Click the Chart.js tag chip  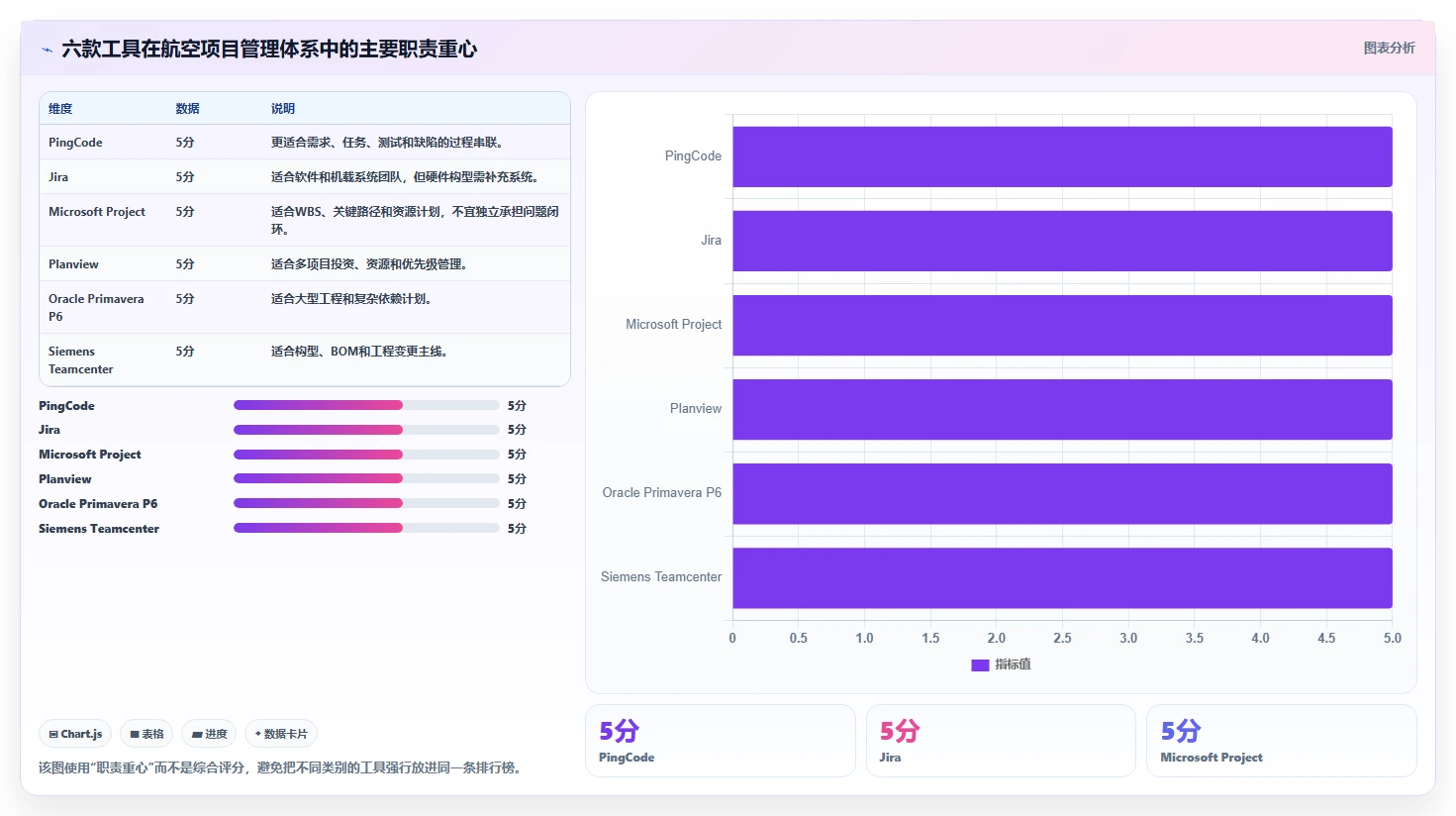click(x=75, y=734)
